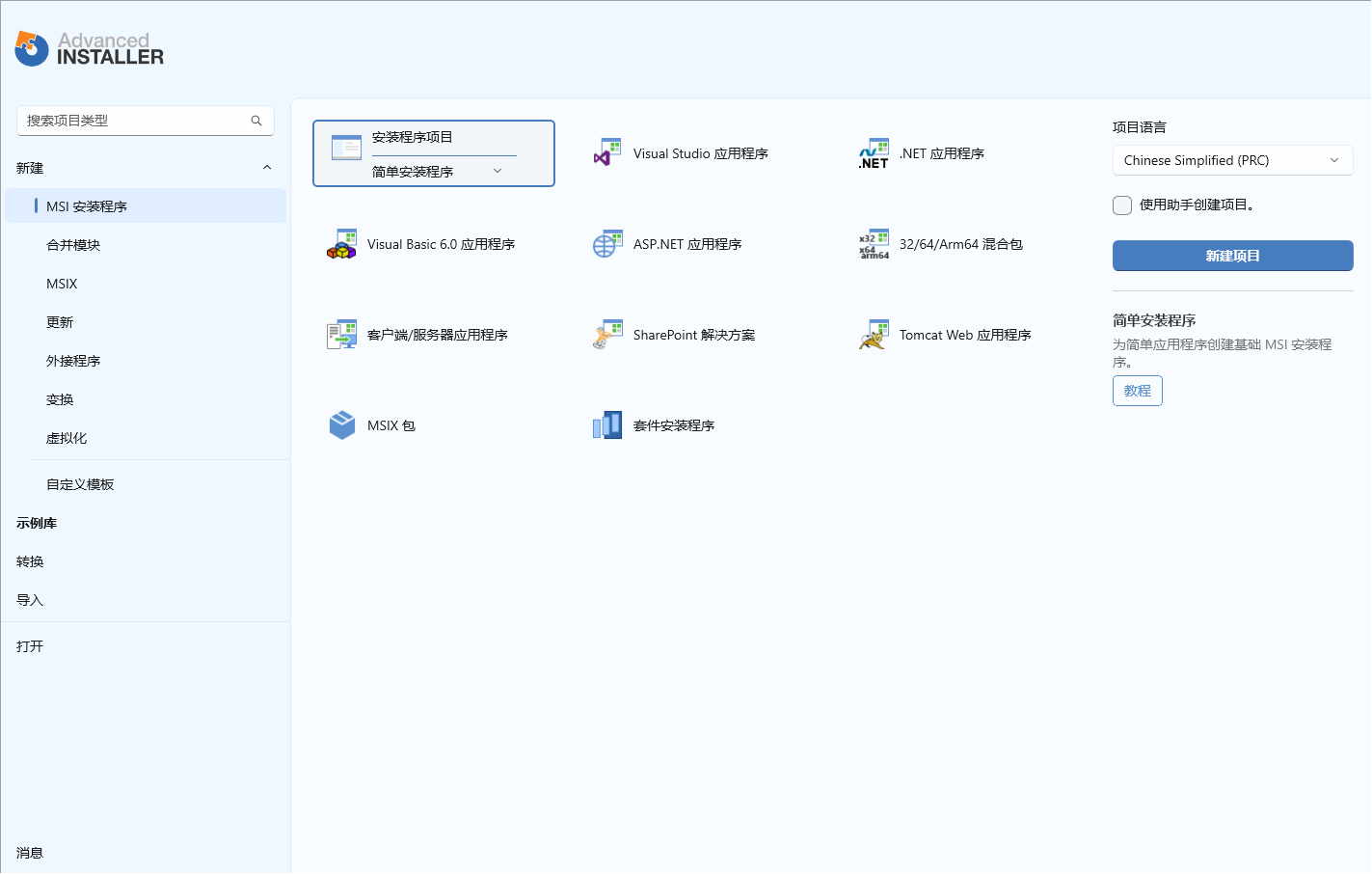Click the ASP.NET 应用程序 label
This screenshot has width=1372, height=874.
click(x=687, y=244)
